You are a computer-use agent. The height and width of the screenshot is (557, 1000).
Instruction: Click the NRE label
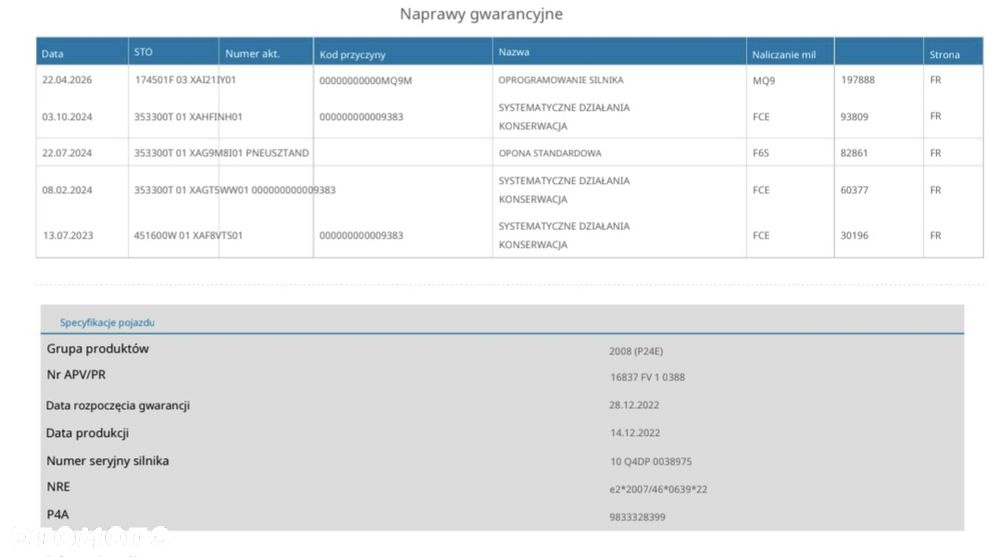click(58, 487)
